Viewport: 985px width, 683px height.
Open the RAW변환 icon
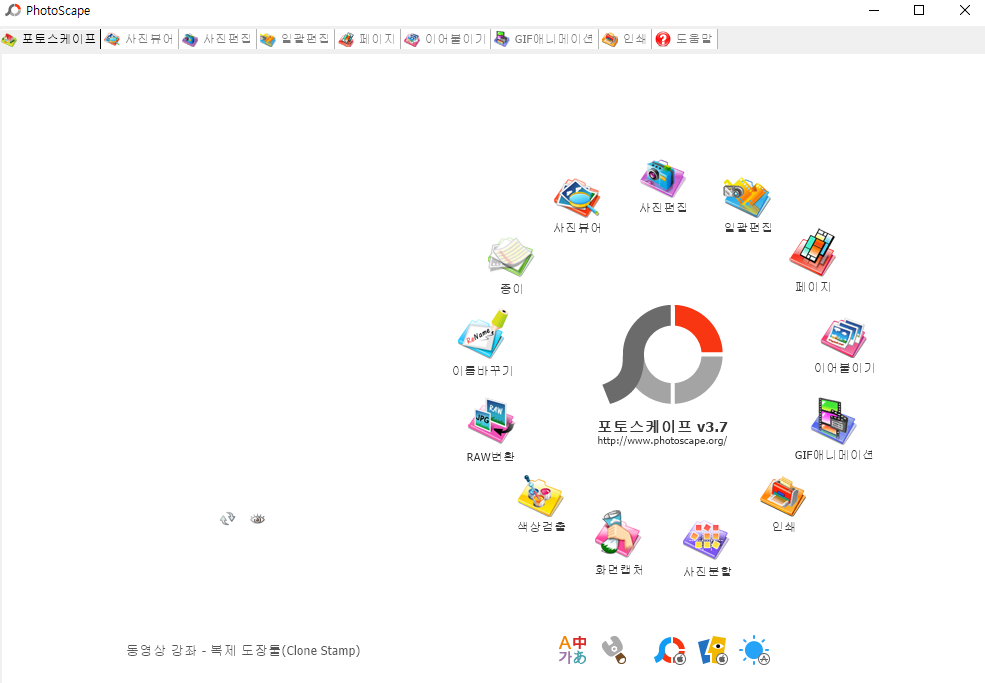tap(491, 421)
